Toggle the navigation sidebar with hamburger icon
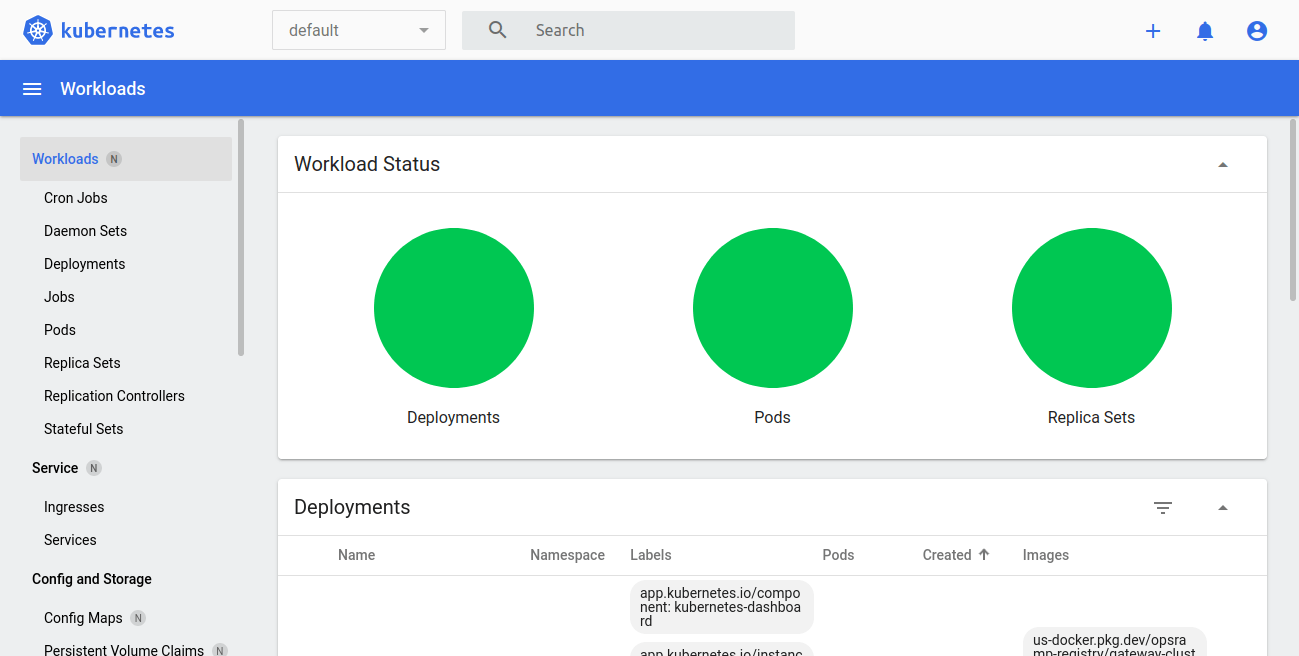 tap(31, 88)
